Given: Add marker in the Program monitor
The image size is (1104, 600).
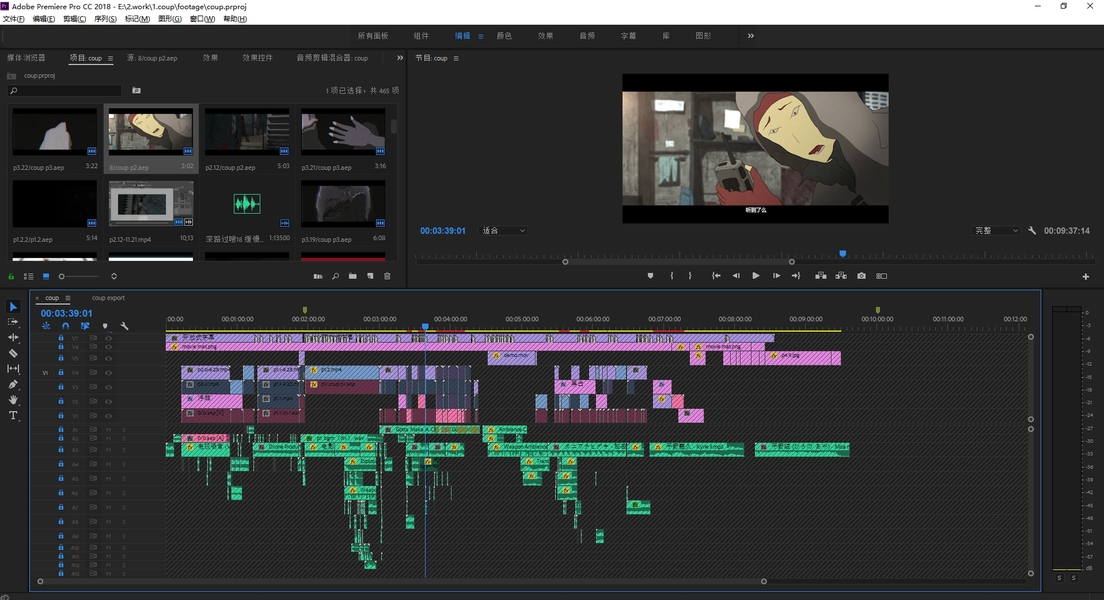Looking at the screenshot, I should pyautogui.click(x=650, y=276).
